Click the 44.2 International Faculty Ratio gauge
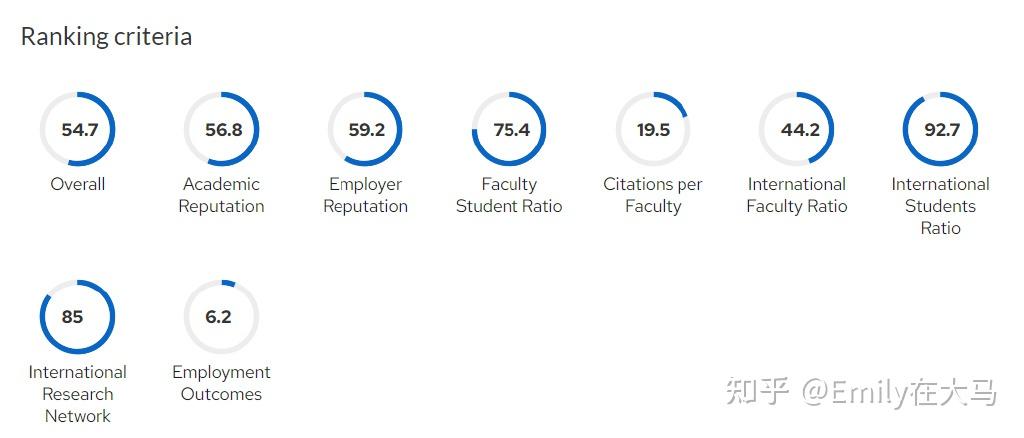 coord(797,130)
